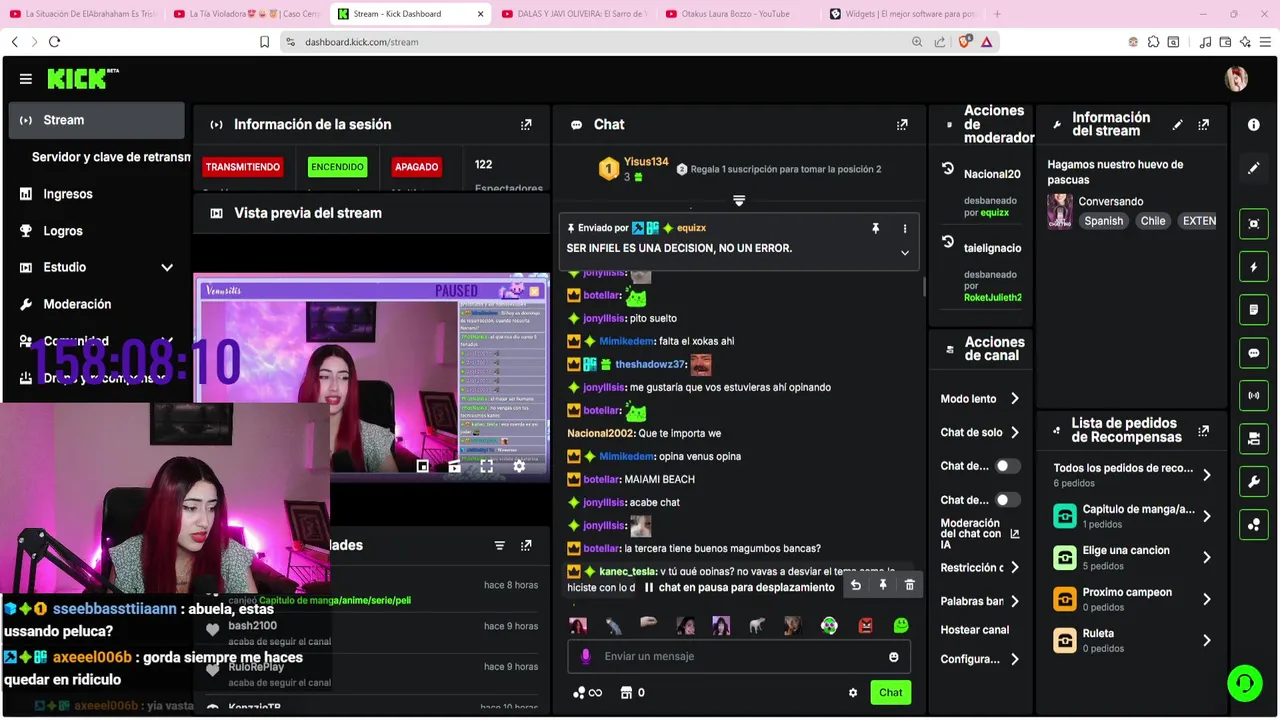
Task: Enter fullscreen in stream preview
Action: [x=487, y=466]
